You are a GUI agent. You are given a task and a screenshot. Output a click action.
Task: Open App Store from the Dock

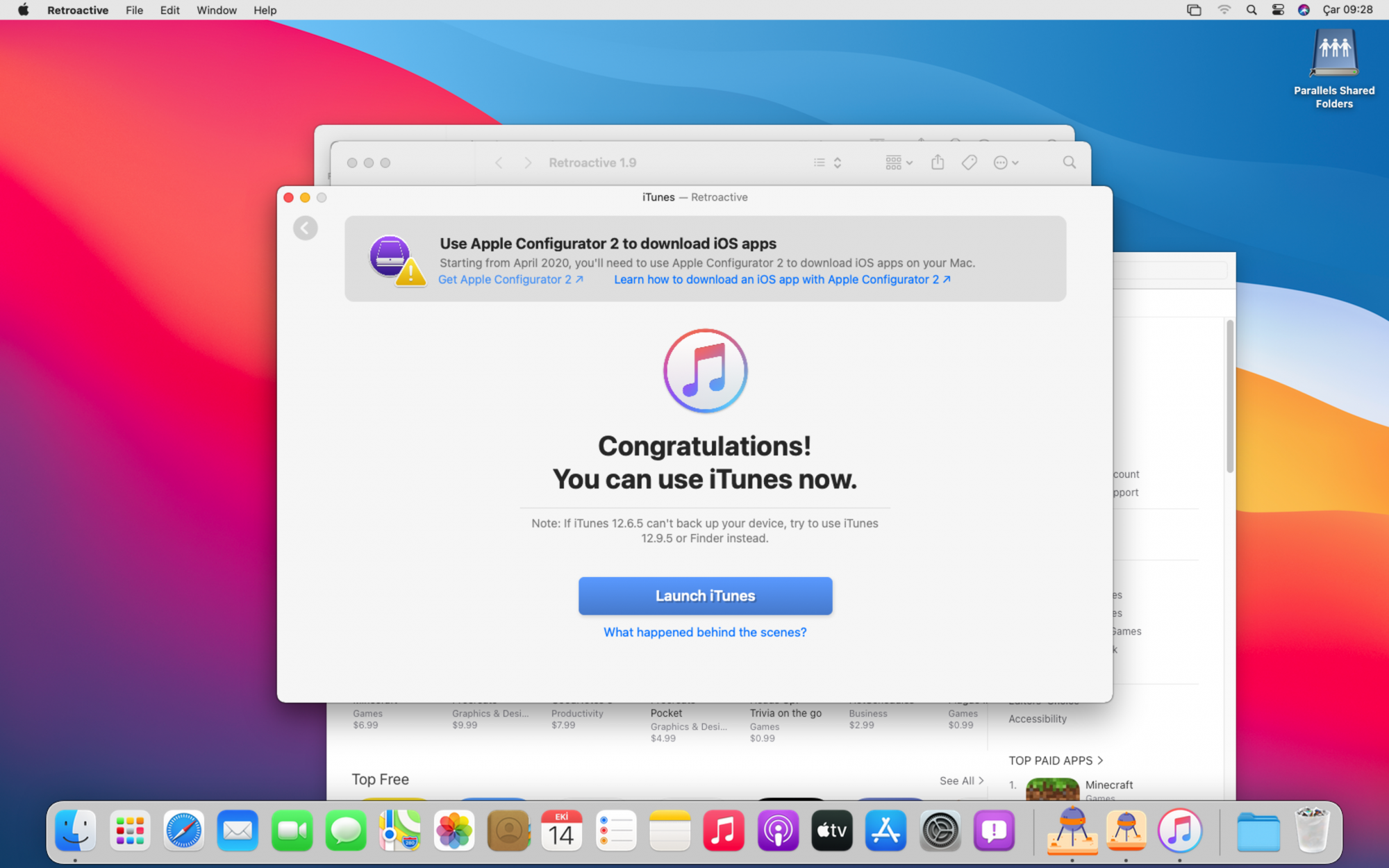(886, 831)
